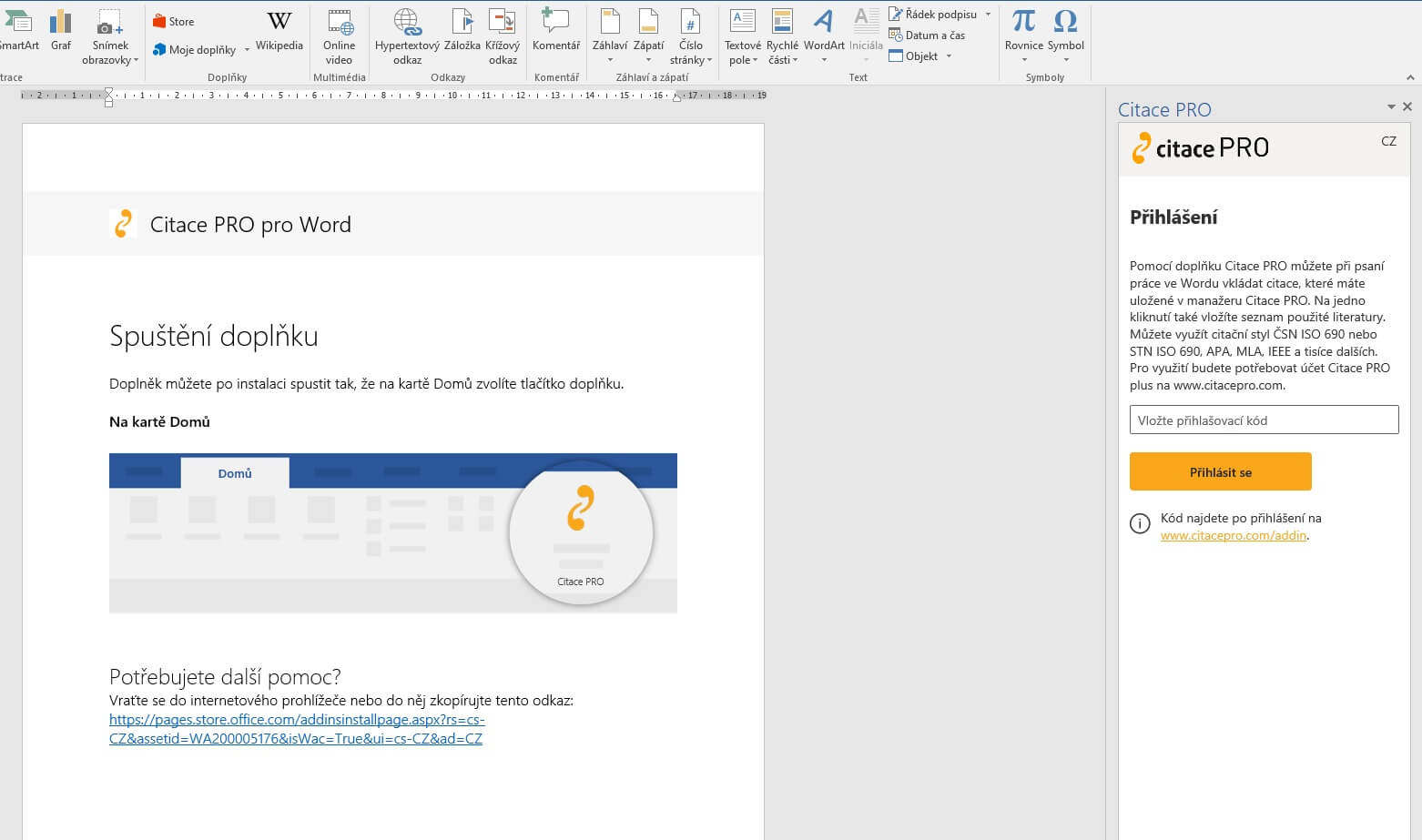Launch the Wikipedia add-in
1422x840 pixels.
(x=279, y=30)
